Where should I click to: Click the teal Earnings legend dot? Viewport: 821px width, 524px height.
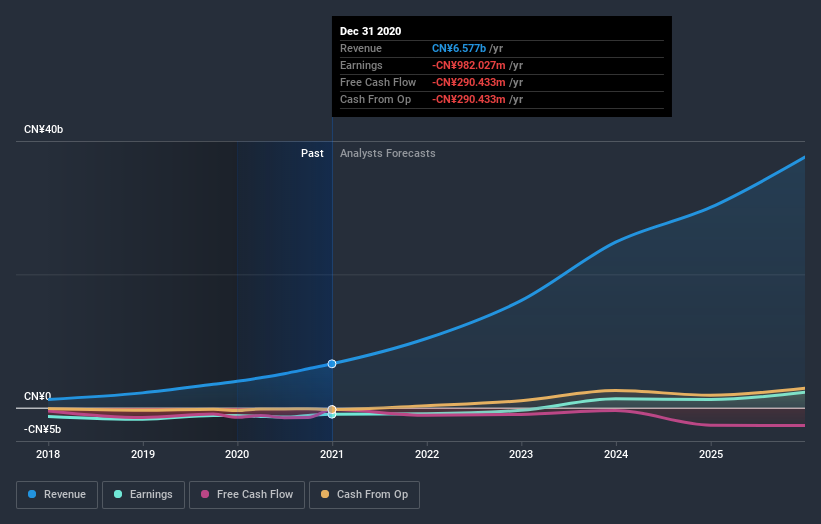click(x=118, y=494)
